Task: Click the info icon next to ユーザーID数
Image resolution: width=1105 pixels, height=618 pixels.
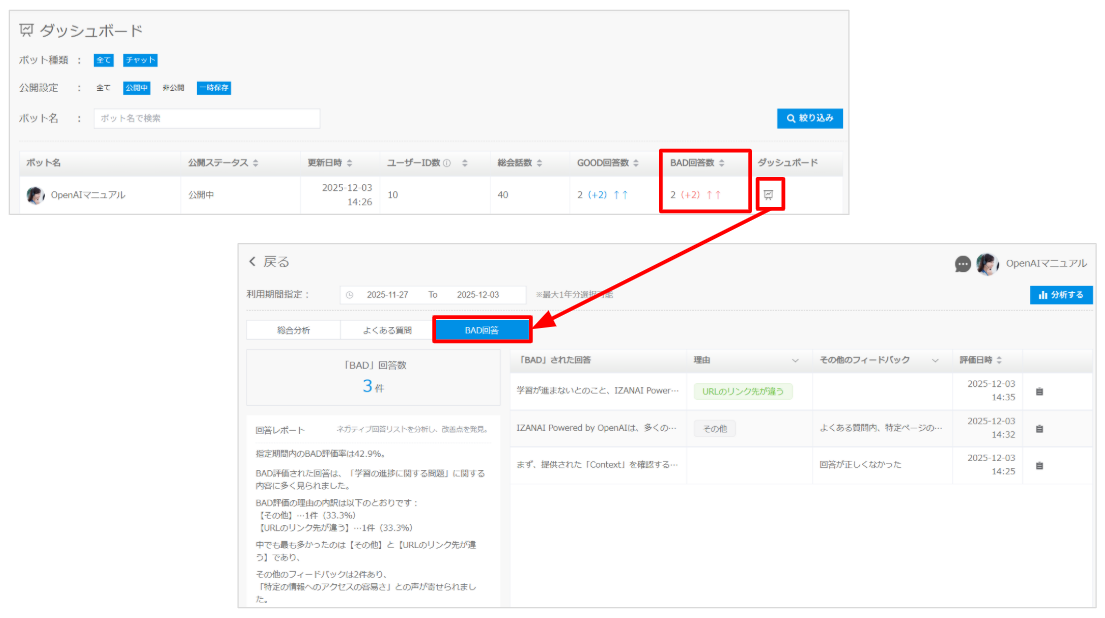Action: [x=446, y=163]
